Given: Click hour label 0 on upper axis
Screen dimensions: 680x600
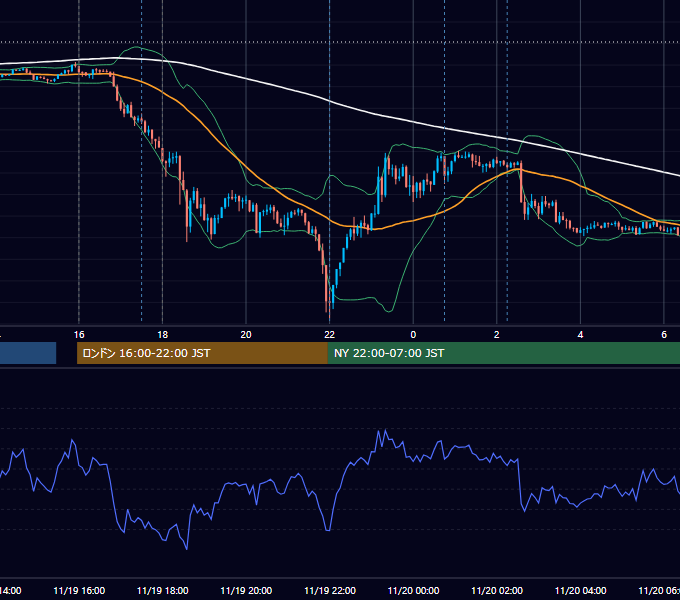Looking at the screenshot, I should pyautogui.click(x=413, y=334).
